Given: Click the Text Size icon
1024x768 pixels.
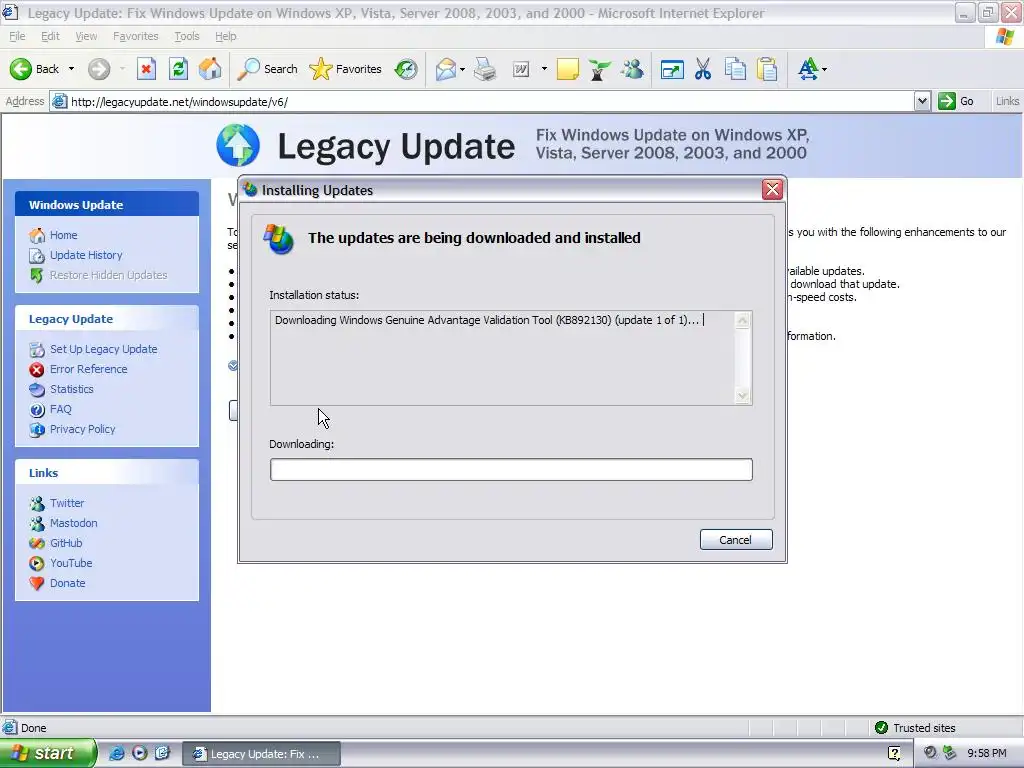Looking at the screenshot, I should click(x=808, y=69).
